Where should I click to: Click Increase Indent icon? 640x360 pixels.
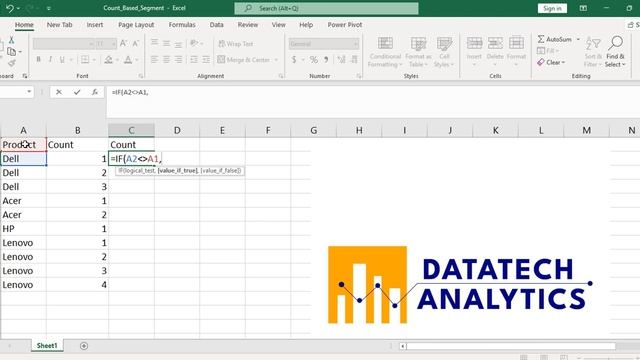pos(206,60)
